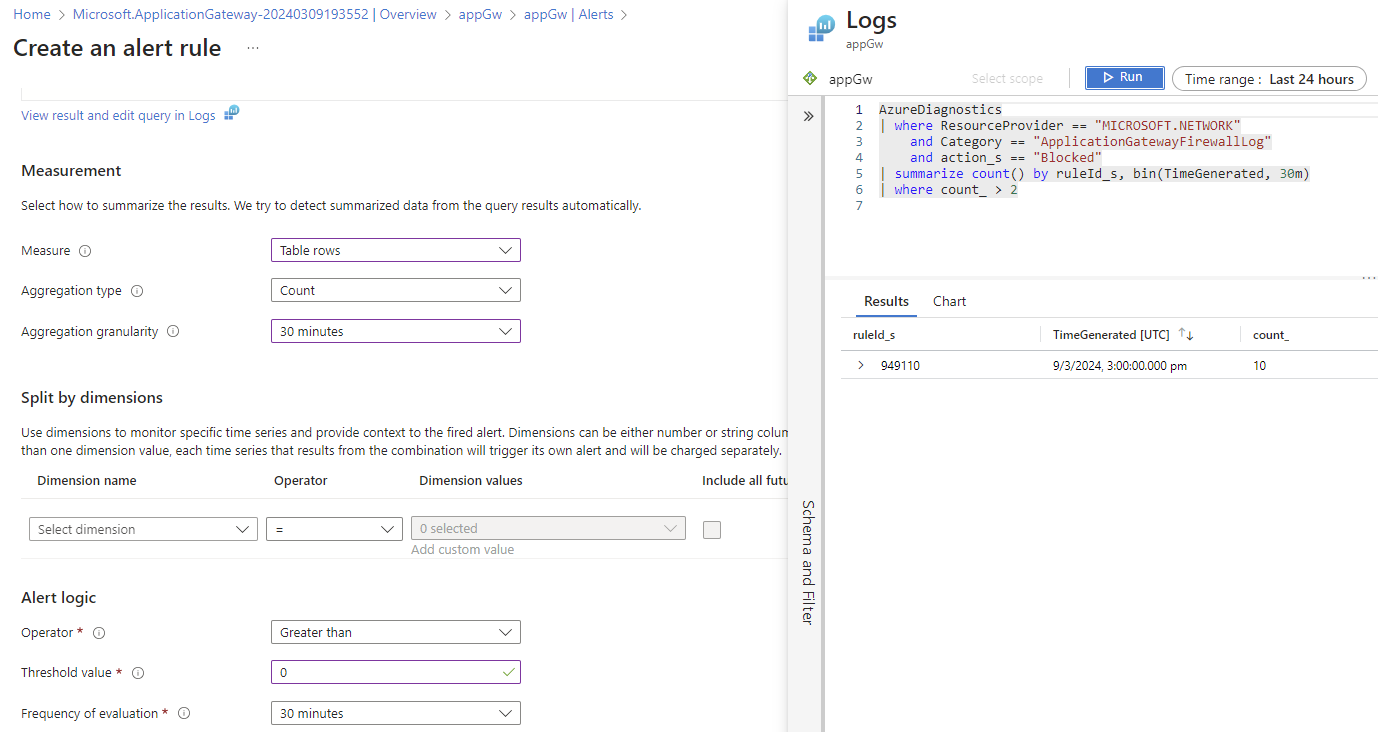The width and height of the screenshot is (1378, 732).
Task: Click the query line where count_ > 2
Action: pos(948,190)
